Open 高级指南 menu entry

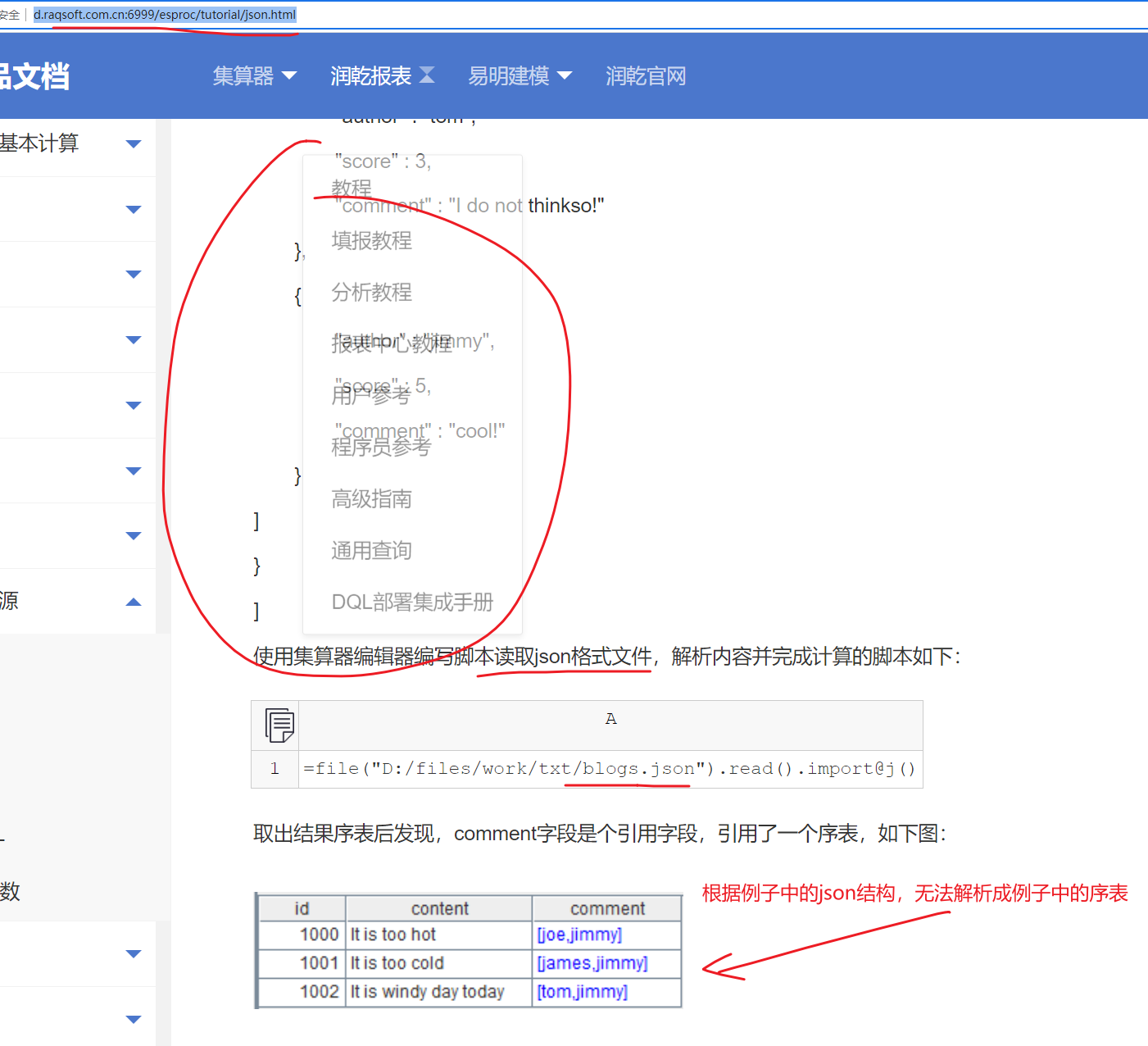[x=371, y=498]
